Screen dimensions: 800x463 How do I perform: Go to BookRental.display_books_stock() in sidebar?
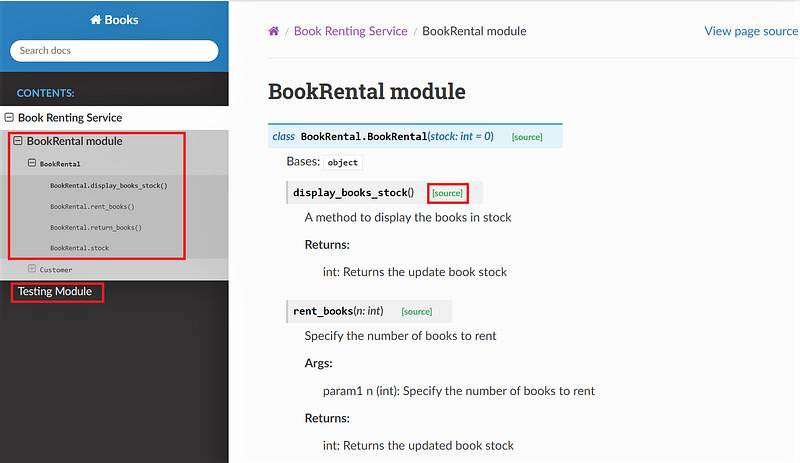tap(109, 186)
